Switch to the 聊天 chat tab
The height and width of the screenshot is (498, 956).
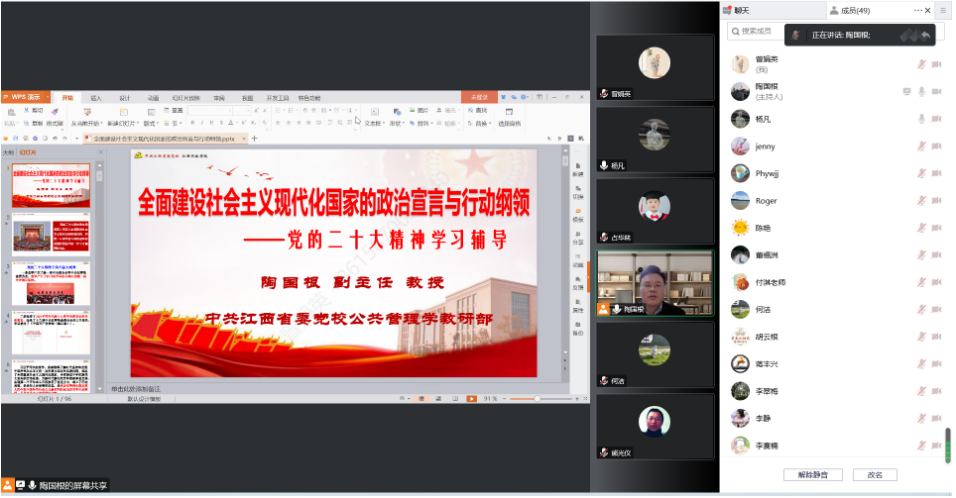point(741,10)
